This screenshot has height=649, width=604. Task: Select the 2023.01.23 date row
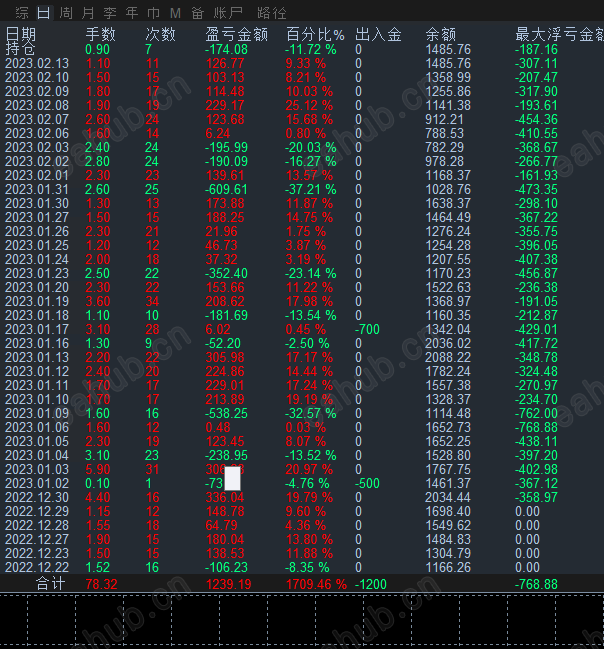pos(37,274)
